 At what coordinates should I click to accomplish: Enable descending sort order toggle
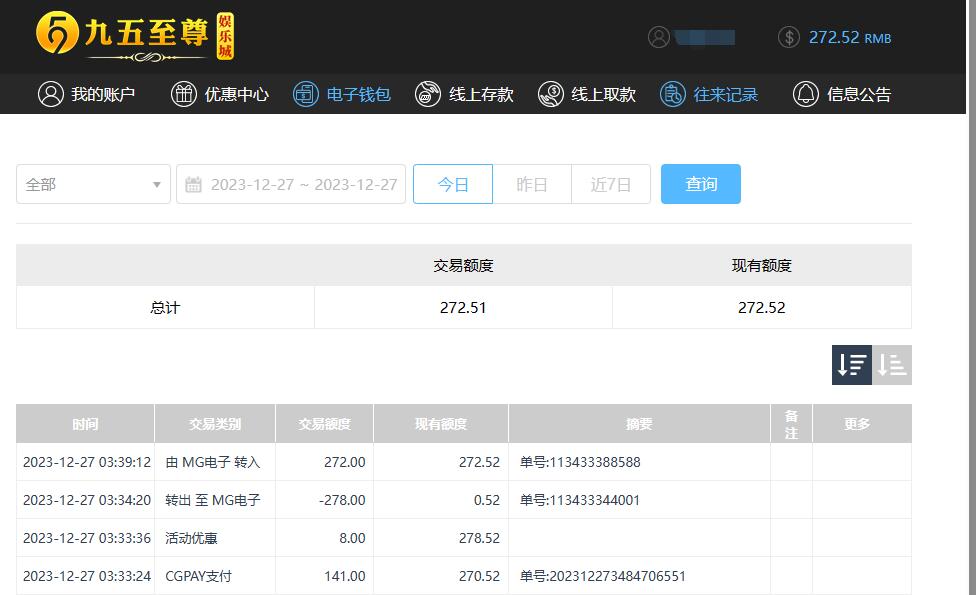pyautogui.click(x=852, y=365)
